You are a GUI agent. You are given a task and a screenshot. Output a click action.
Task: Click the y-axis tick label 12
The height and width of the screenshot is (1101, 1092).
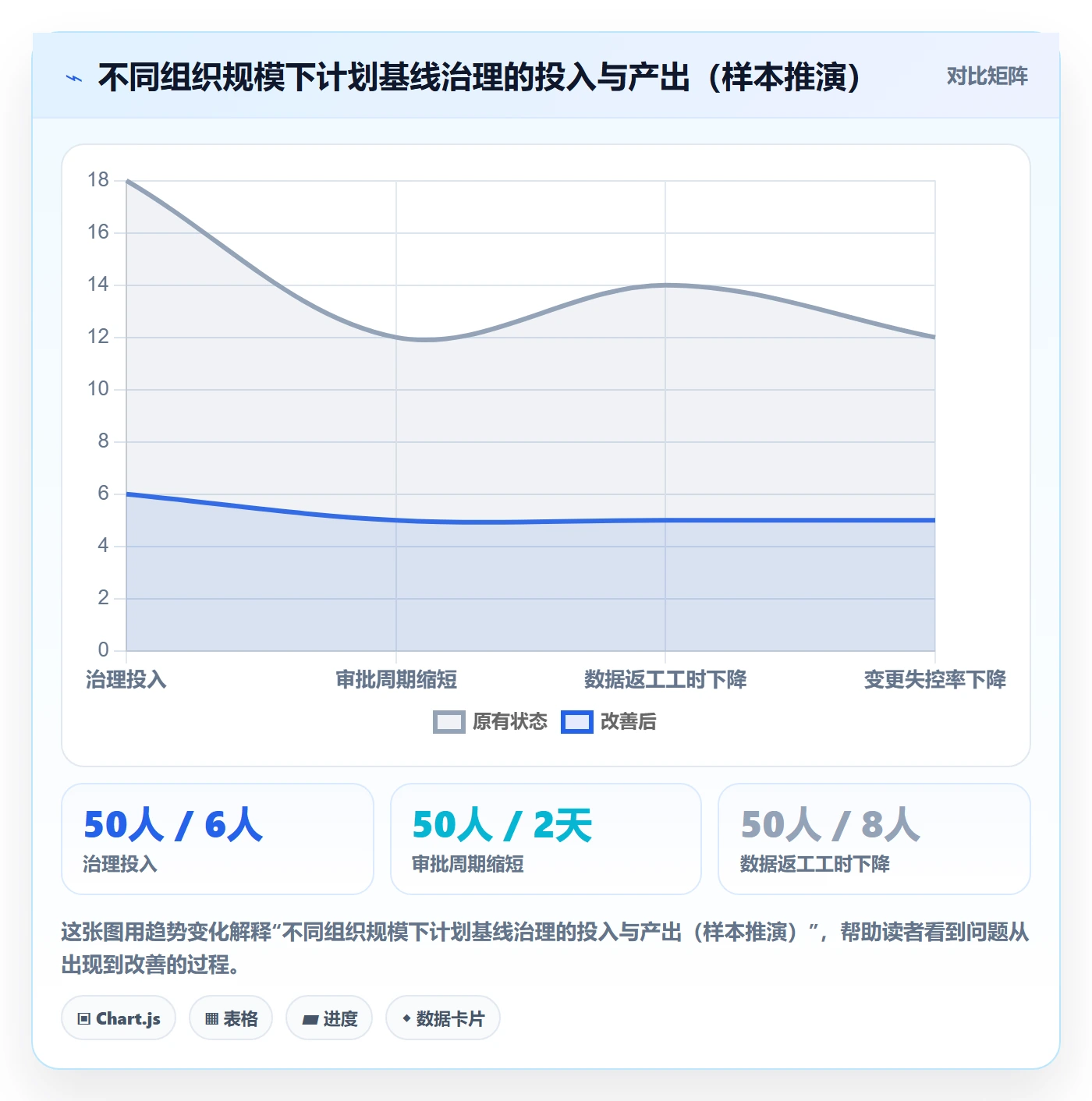[98, 337]
